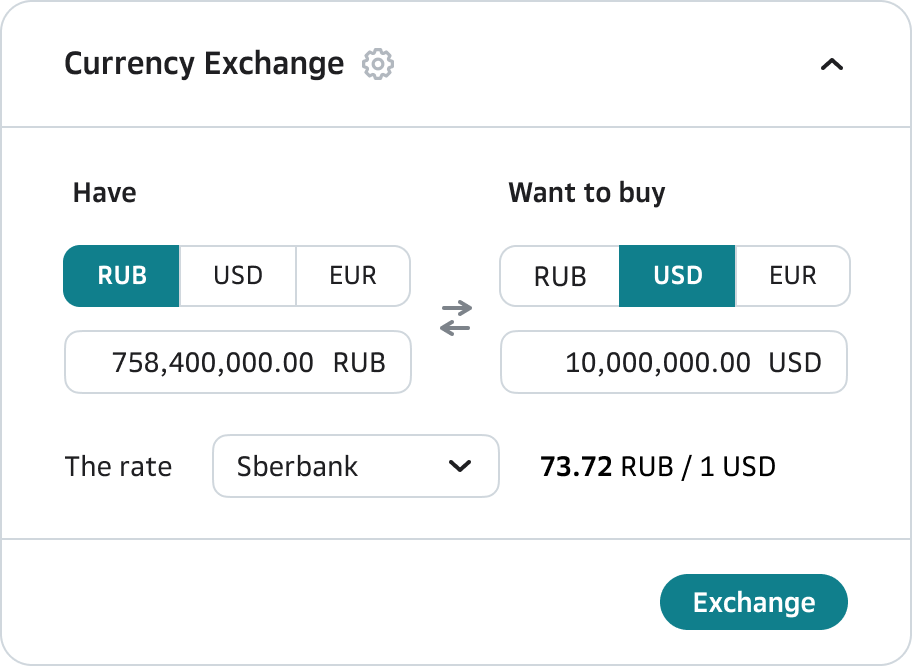Click the 73.72 RUB / 1 USD rate text

click(x=658, y=466)
